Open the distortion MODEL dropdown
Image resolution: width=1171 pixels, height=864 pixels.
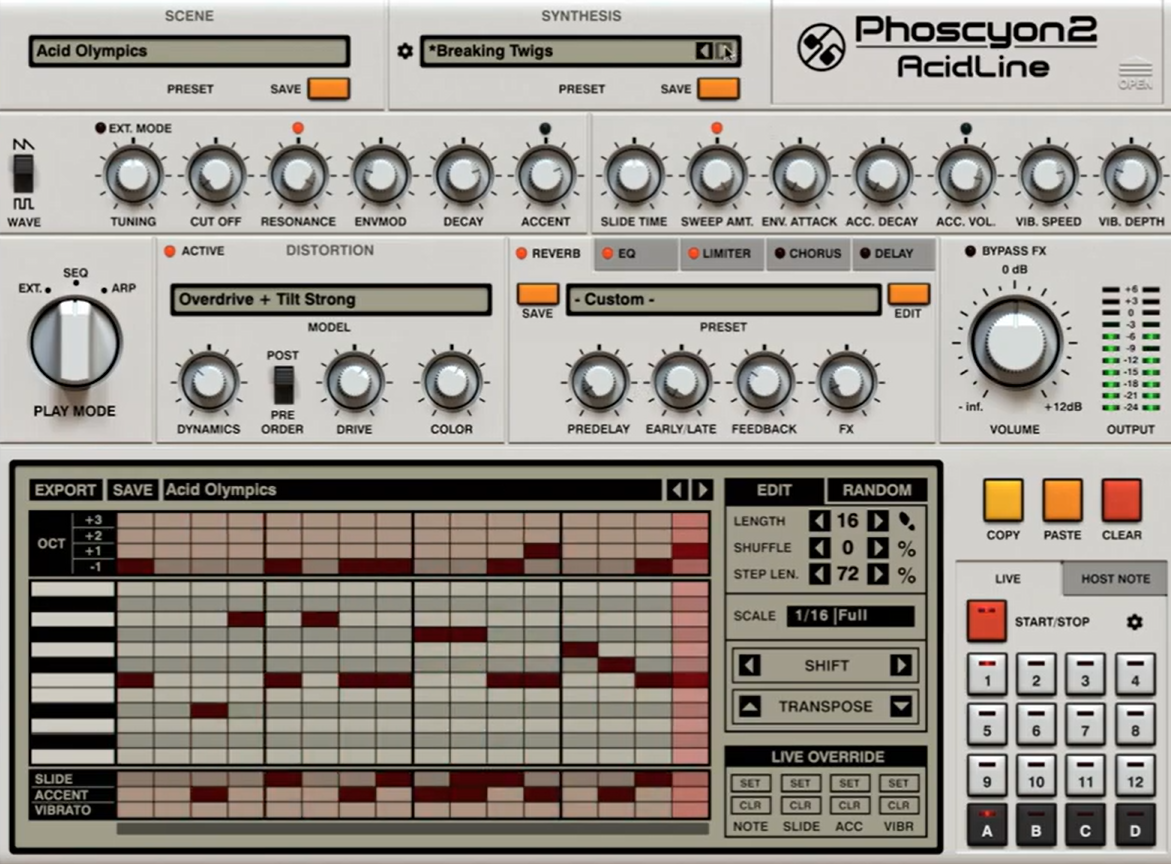tap(331, 299)
